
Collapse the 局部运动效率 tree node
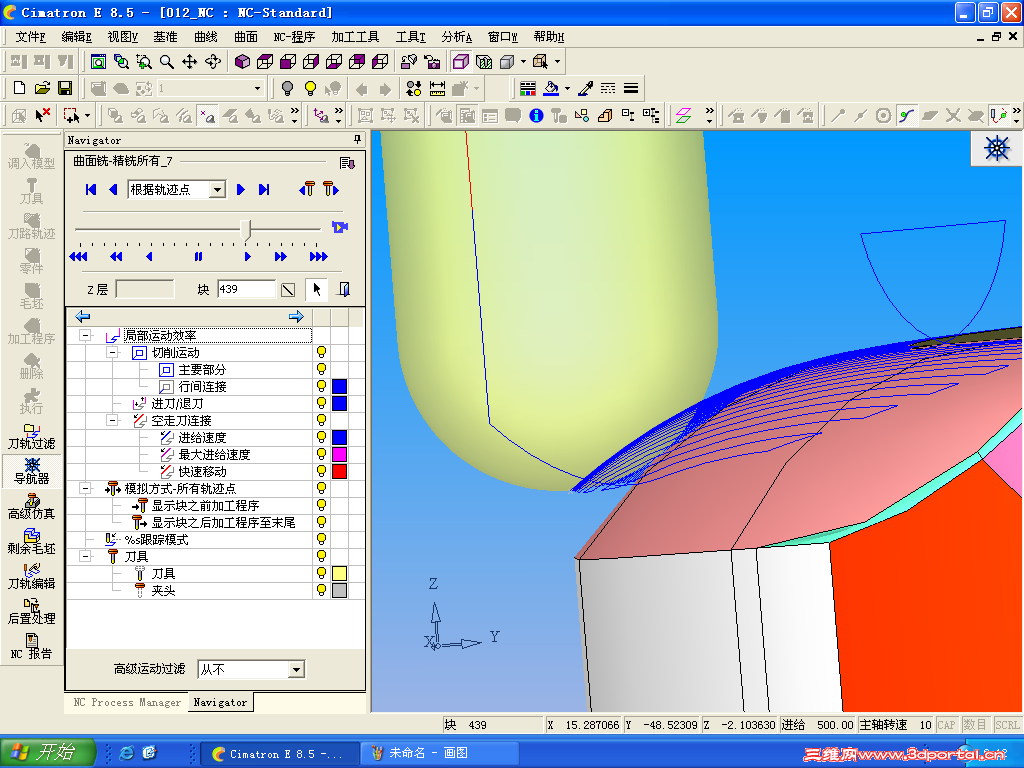tap(85, 336)
